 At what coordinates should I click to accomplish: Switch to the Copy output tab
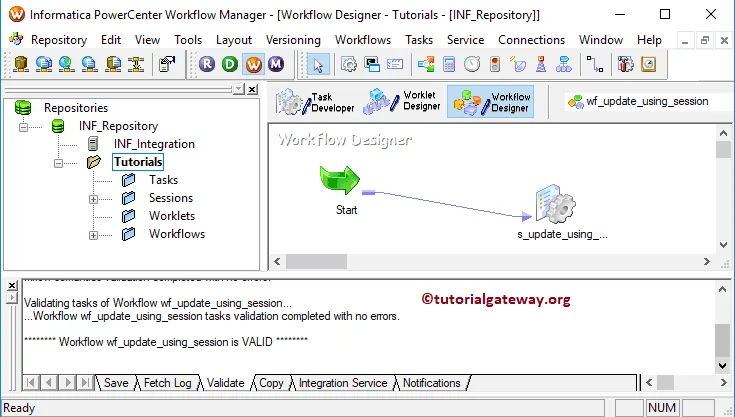click(x=271, y=383)
